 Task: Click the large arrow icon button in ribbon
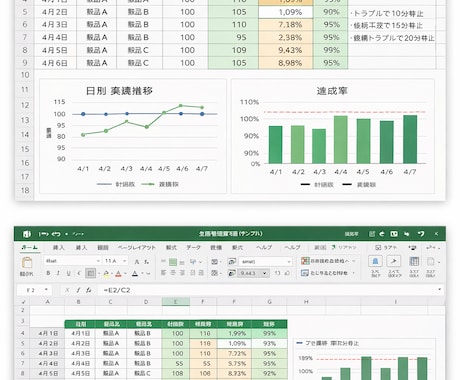coord(394,262)
